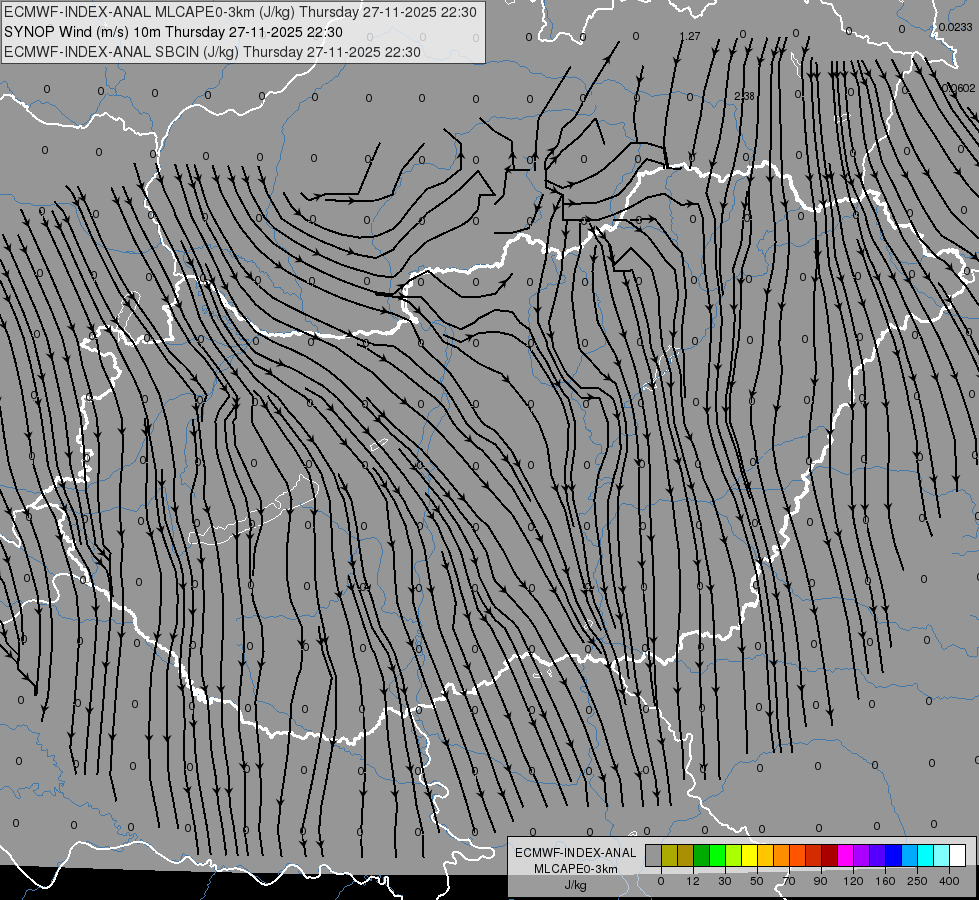This screenshot has width=979, height=900.
Task: Click the pure yellow legend swatch before 50
Action: point(750,855)
